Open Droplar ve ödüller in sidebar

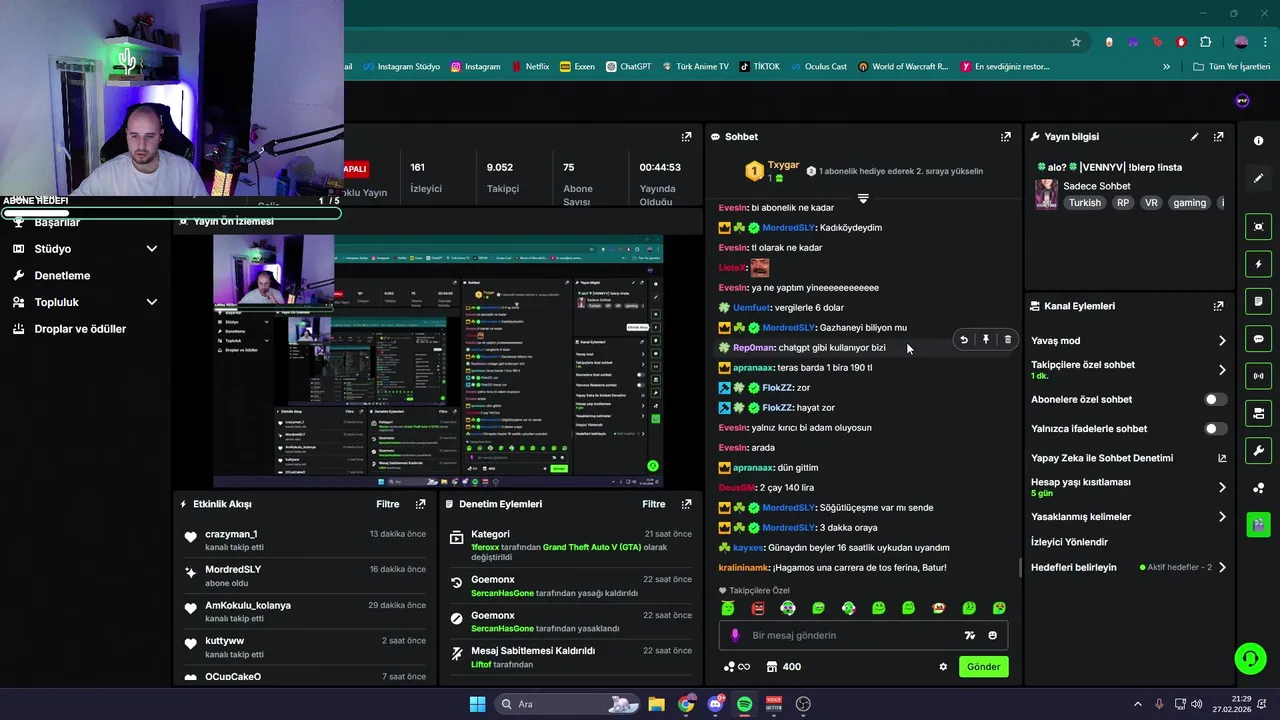pos(80,329)
